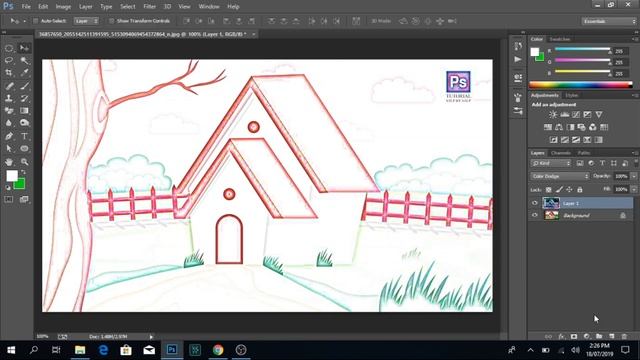Change the screen mode
The width and height of the screenshot is (640, 360).
tap(24, 200)
